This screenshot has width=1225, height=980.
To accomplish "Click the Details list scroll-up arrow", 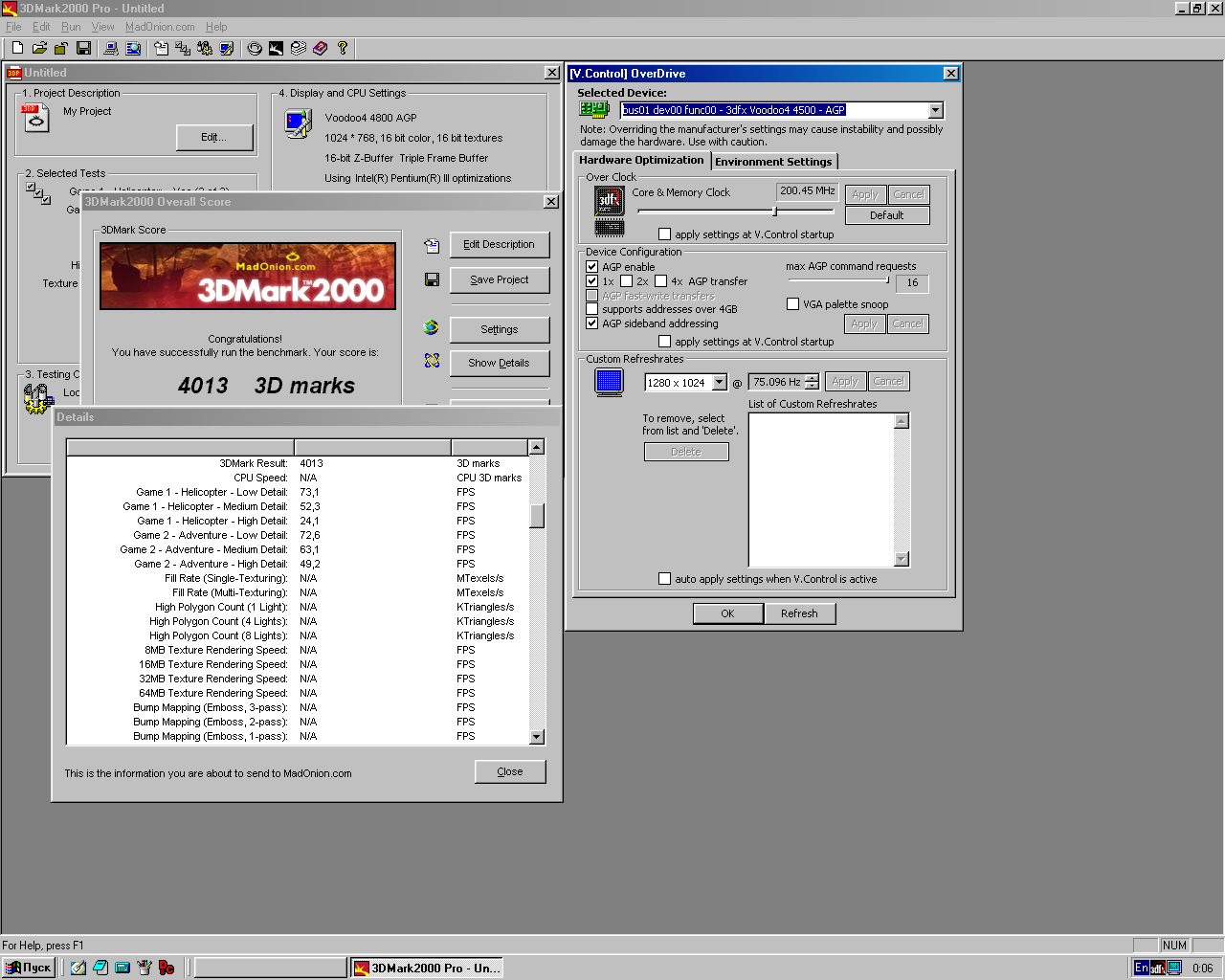I will pyautogui.click(x=537, y=447).
